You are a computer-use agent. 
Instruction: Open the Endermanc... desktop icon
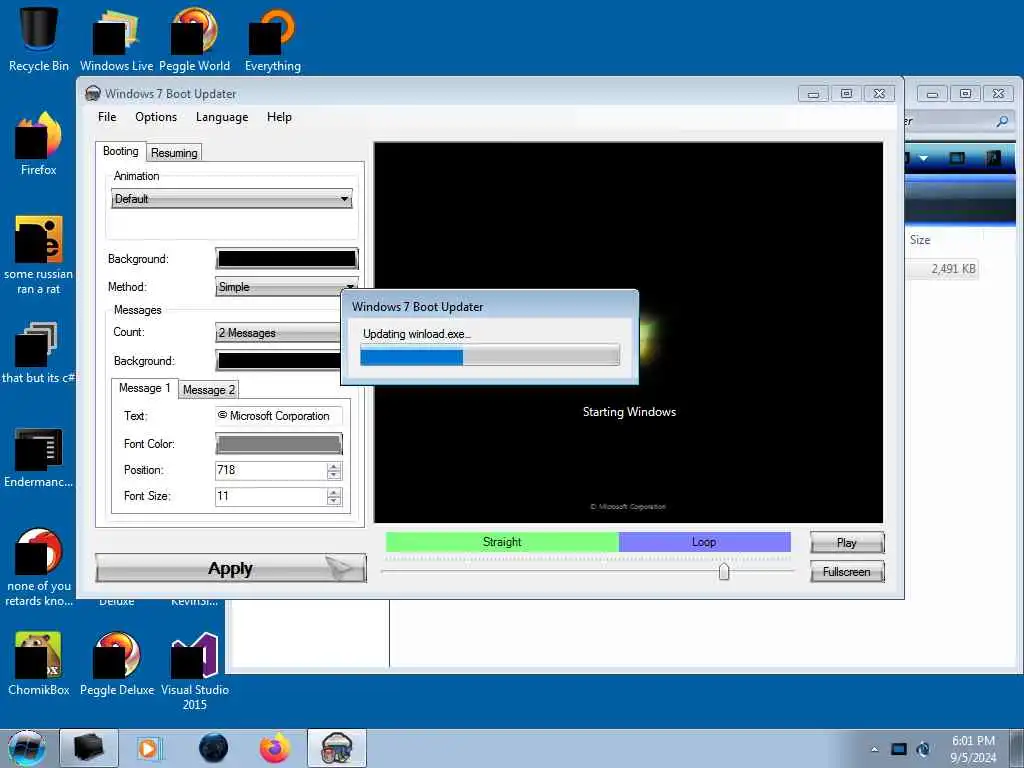(39, 457)
